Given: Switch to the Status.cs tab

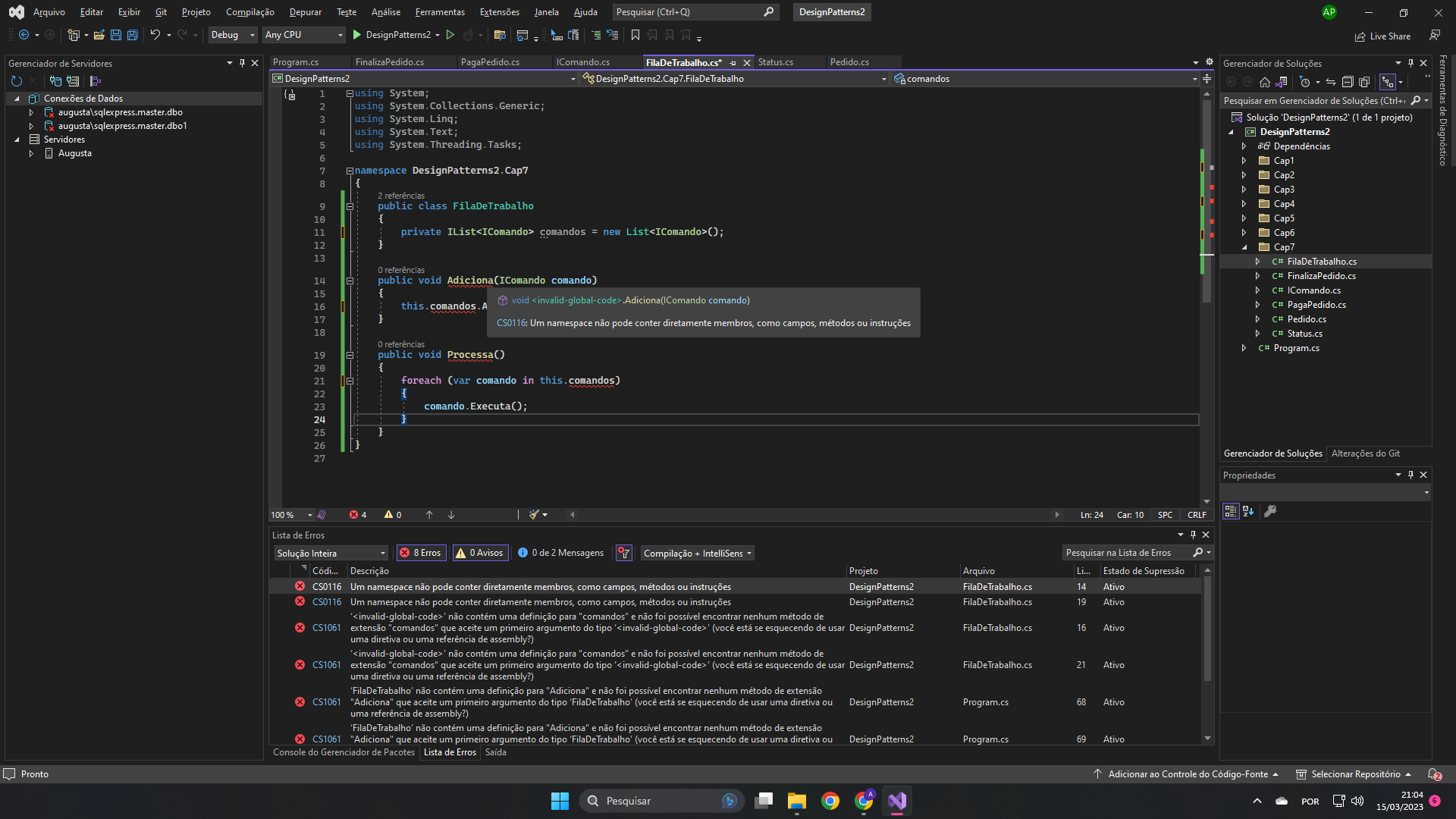Looking at the screenshot, I should (x=775, y=62).
